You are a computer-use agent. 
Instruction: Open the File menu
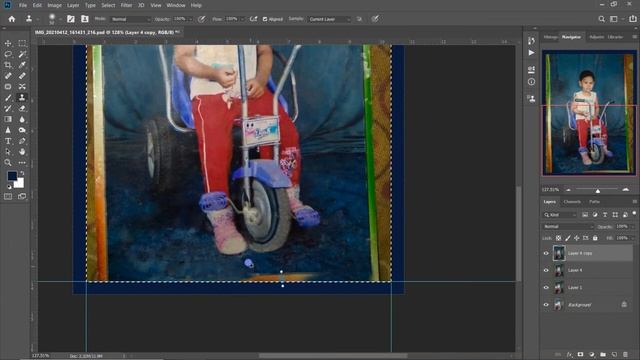(x=23, y=5)
